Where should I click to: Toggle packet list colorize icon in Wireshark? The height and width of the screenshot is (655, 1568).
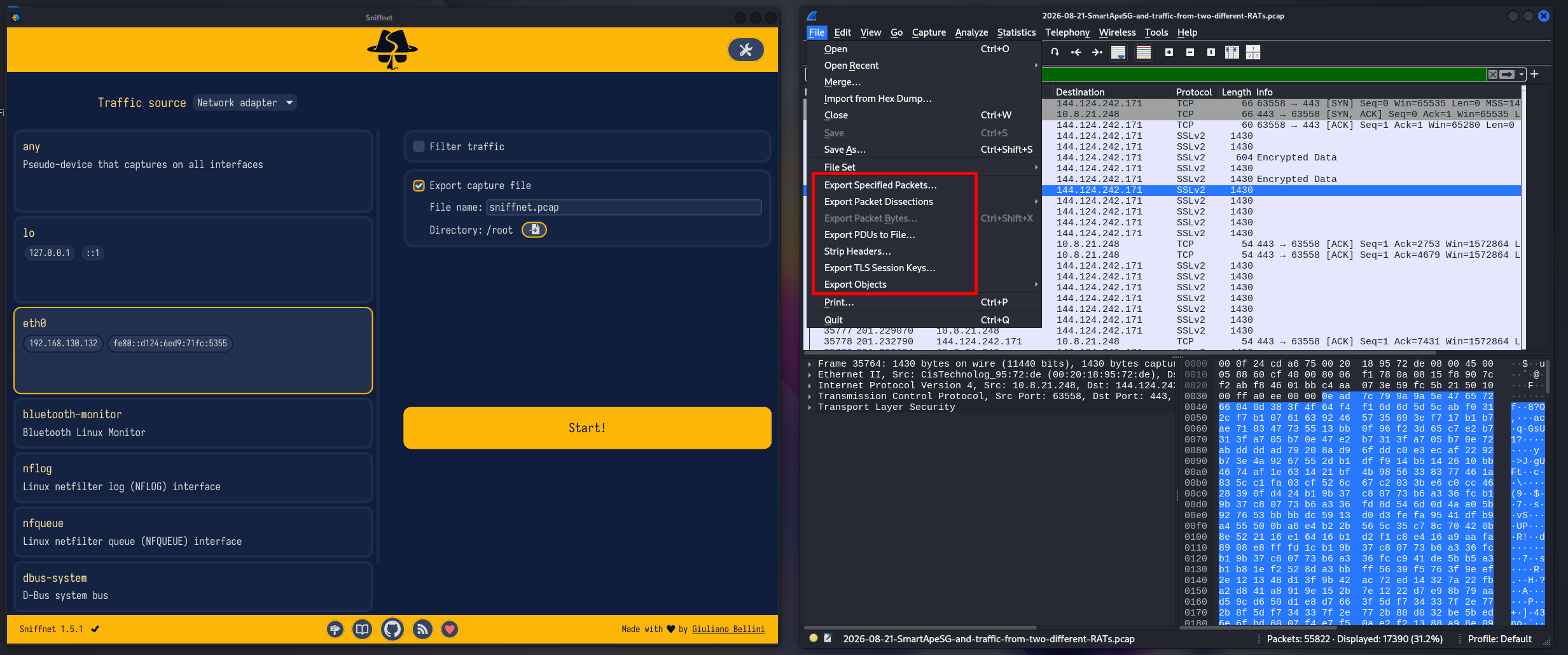(x=1144, y=52)
